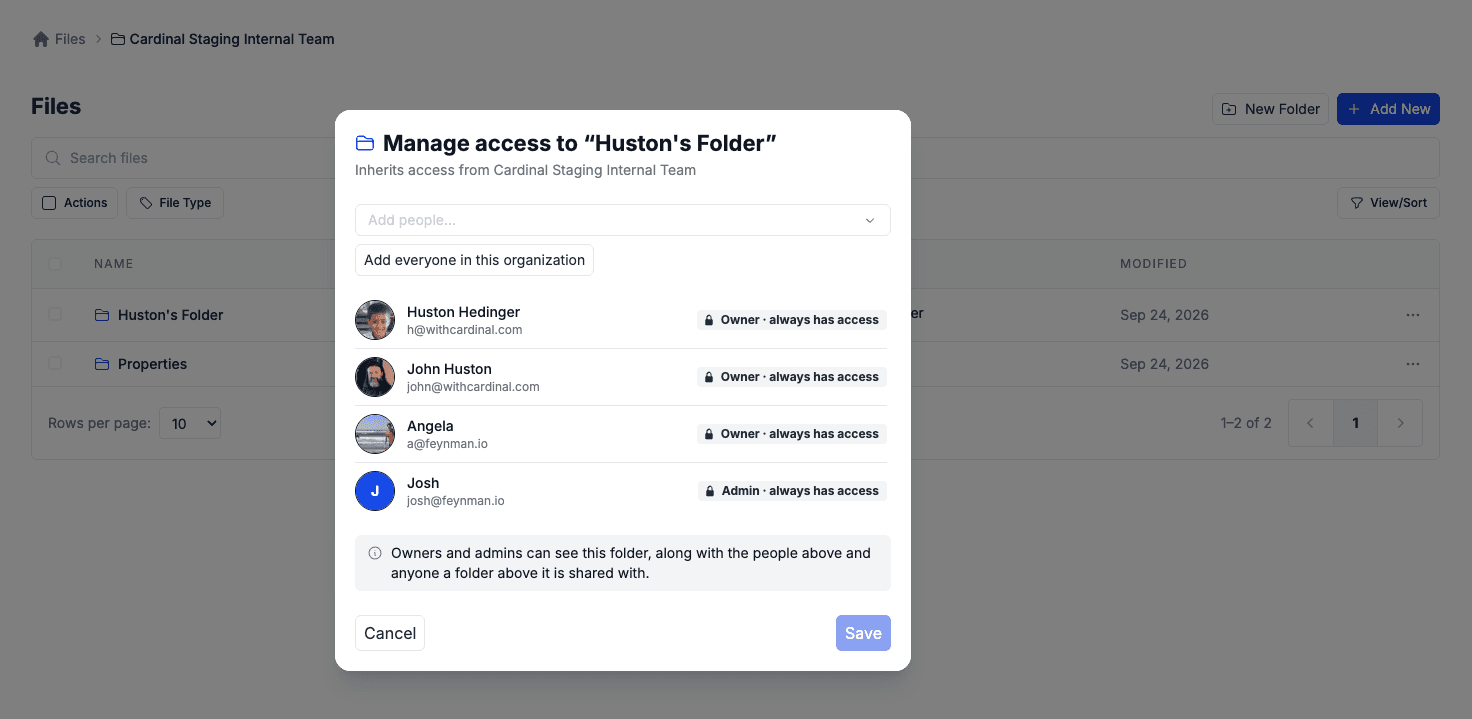Click Angela's avatar
1472x719 pixels.
coord(375,434)
